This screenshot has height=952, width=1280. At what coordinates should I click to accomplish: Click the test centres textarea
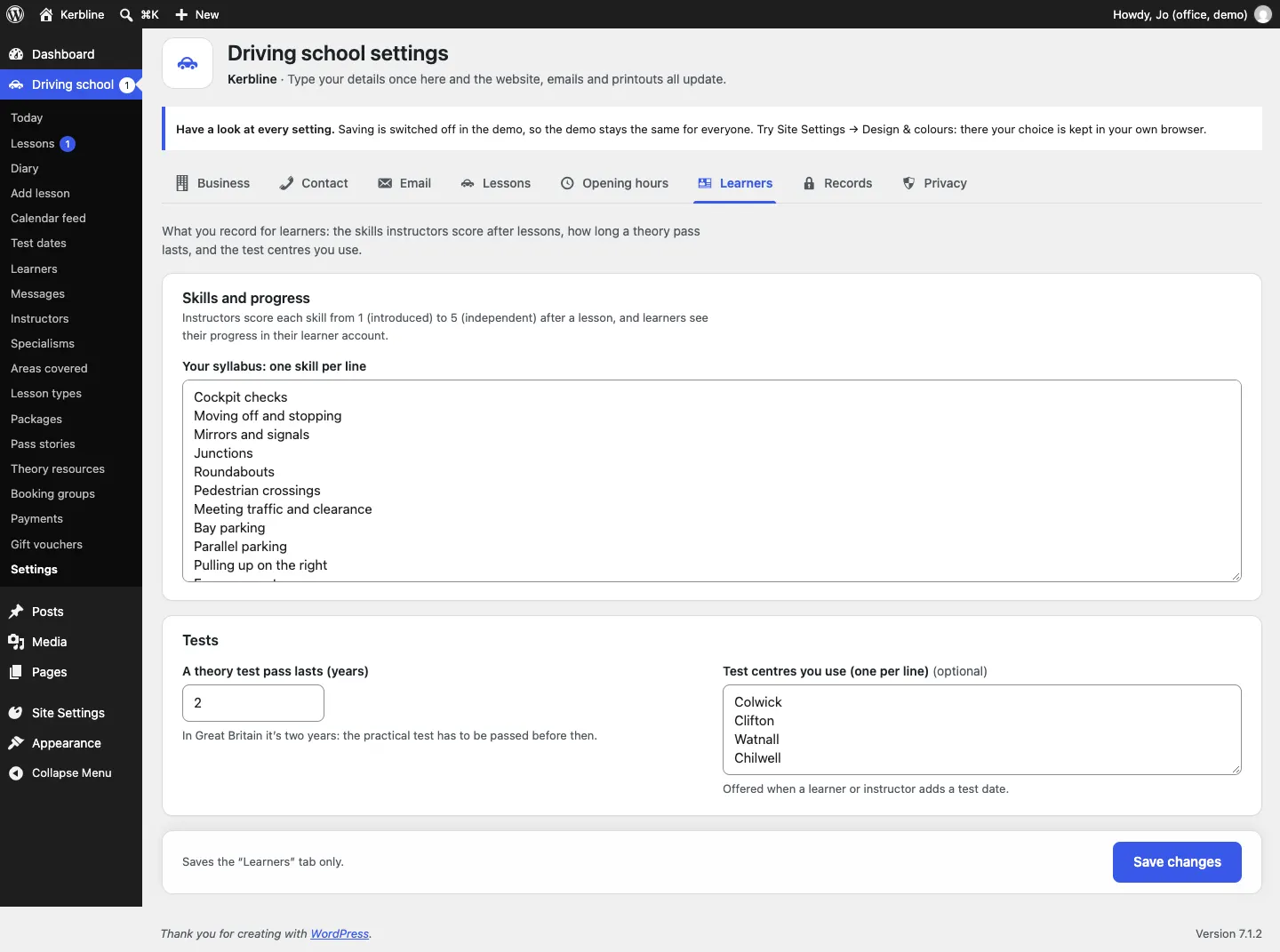pos(982,730)
